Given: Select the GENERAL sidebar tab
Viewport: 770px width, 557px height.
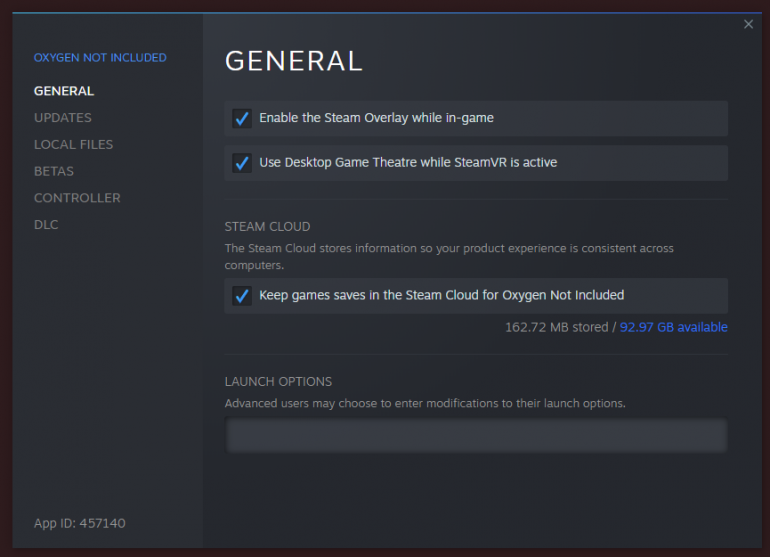Looking at the screenshot, I should pos(64,91).
